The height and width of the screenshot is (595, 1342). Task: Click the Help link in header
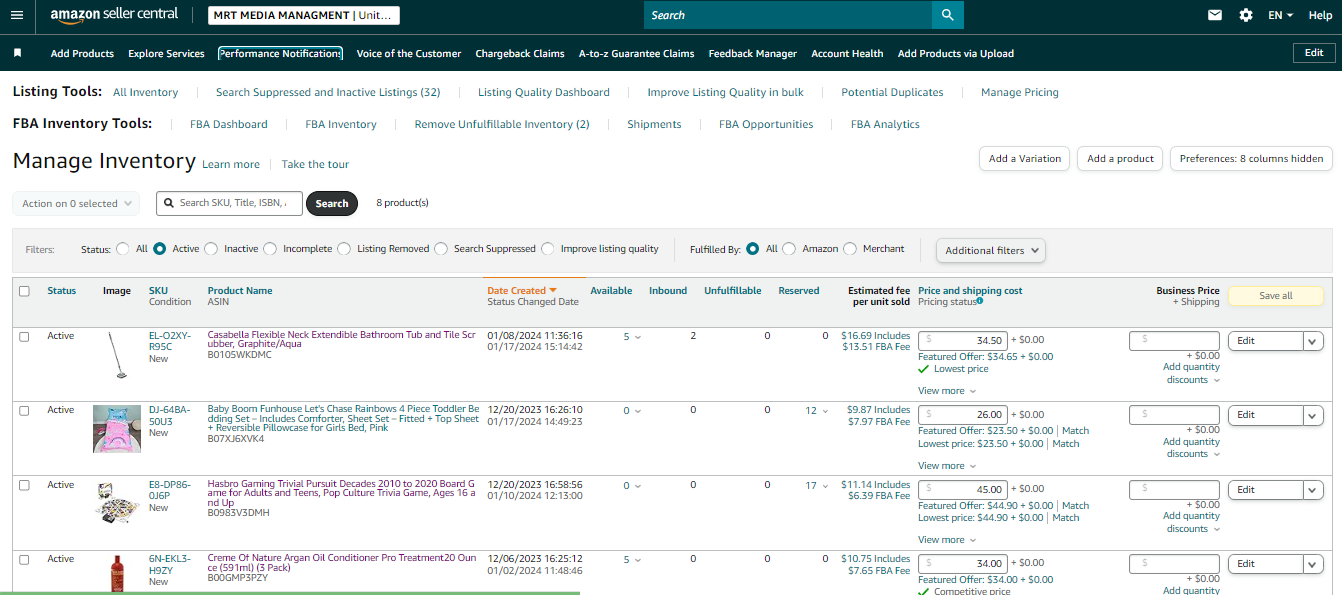tap(1320, 15)
